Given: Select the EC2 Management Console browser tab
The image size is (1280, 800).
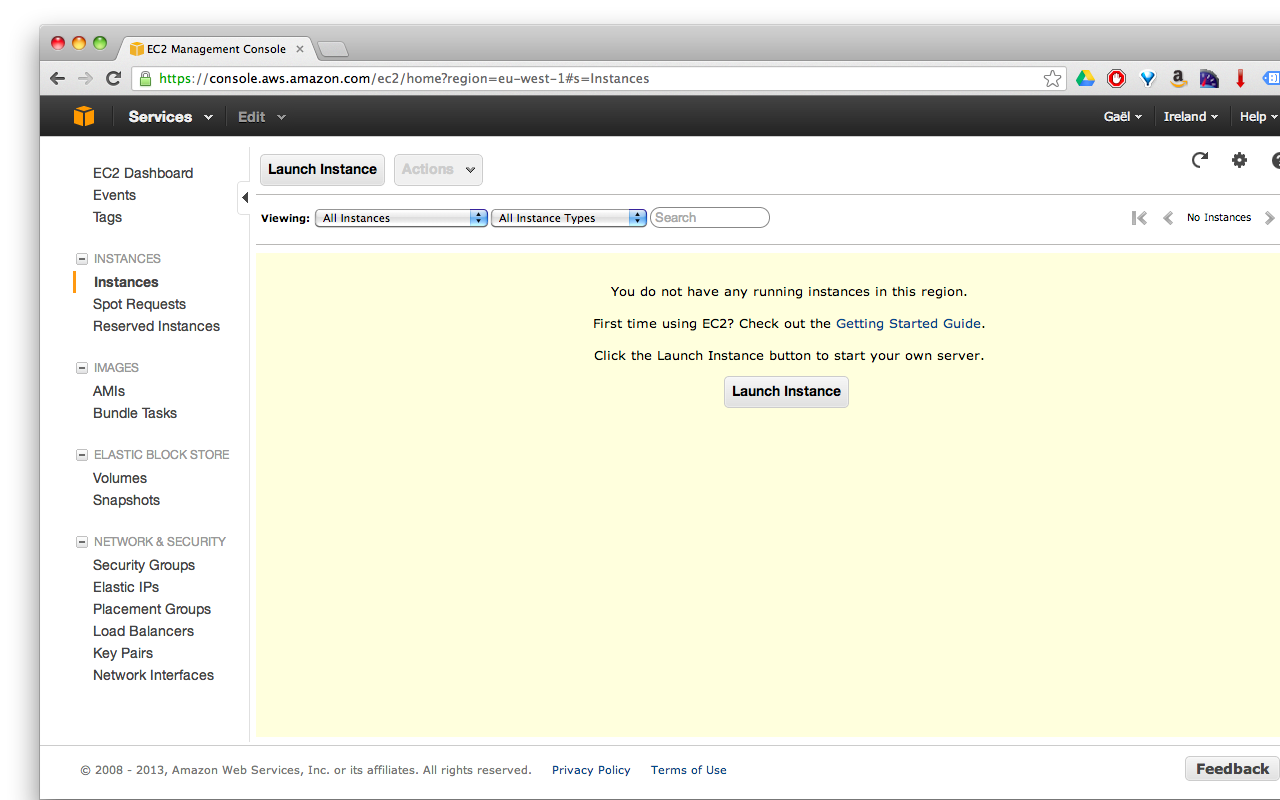Looking at the screenshot, I should pos(215,48).
